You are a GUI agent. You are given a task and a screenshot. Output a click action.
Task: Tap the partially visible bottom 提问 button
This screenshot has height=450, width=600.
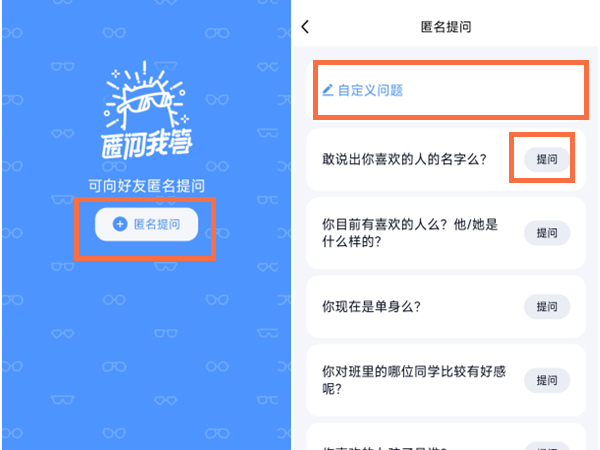click(x=547, y=447)
